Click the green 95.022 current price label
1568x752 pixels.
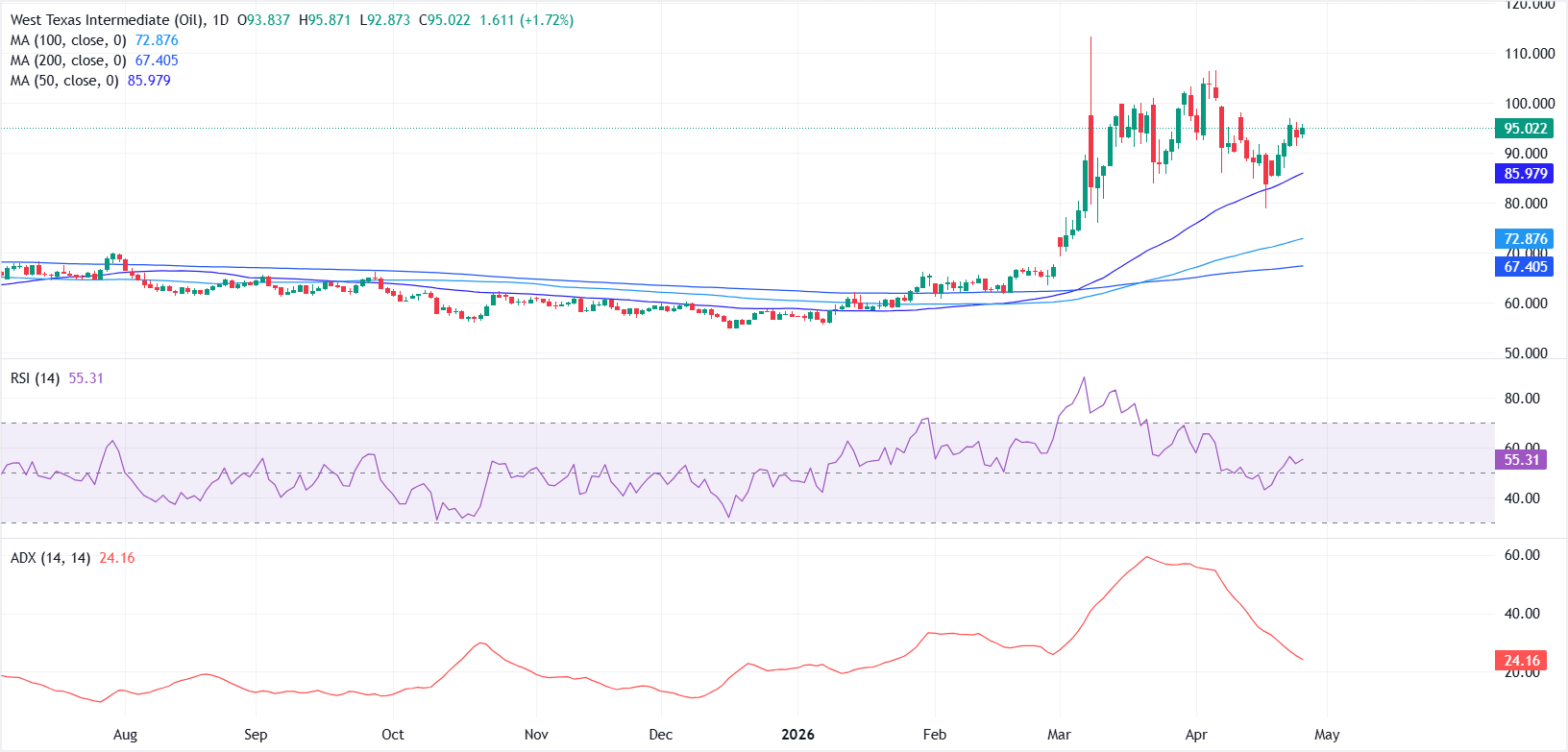(1525, 129)
